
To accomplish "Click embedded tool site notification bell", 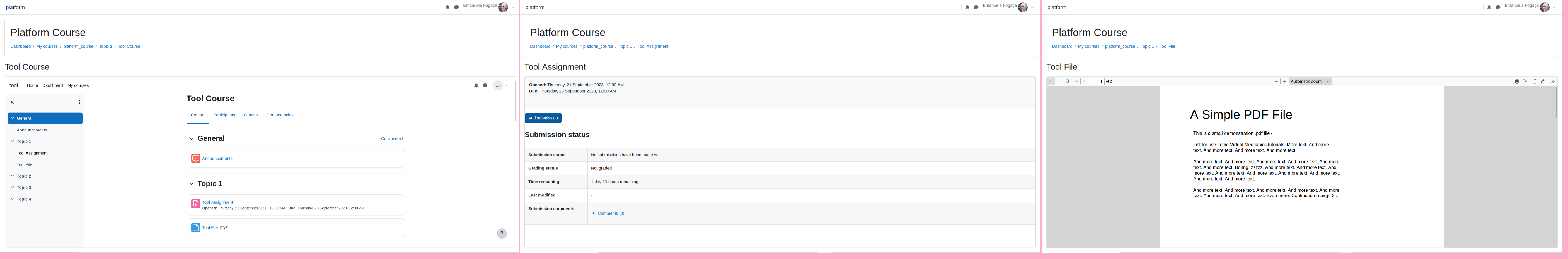I will (x=476, y=85).
